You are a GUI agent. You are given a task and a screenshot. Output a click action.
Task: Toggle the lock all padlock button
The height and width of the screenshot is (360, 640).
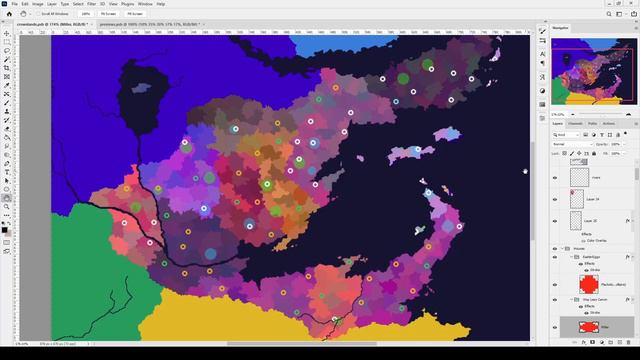pos(594,153)
